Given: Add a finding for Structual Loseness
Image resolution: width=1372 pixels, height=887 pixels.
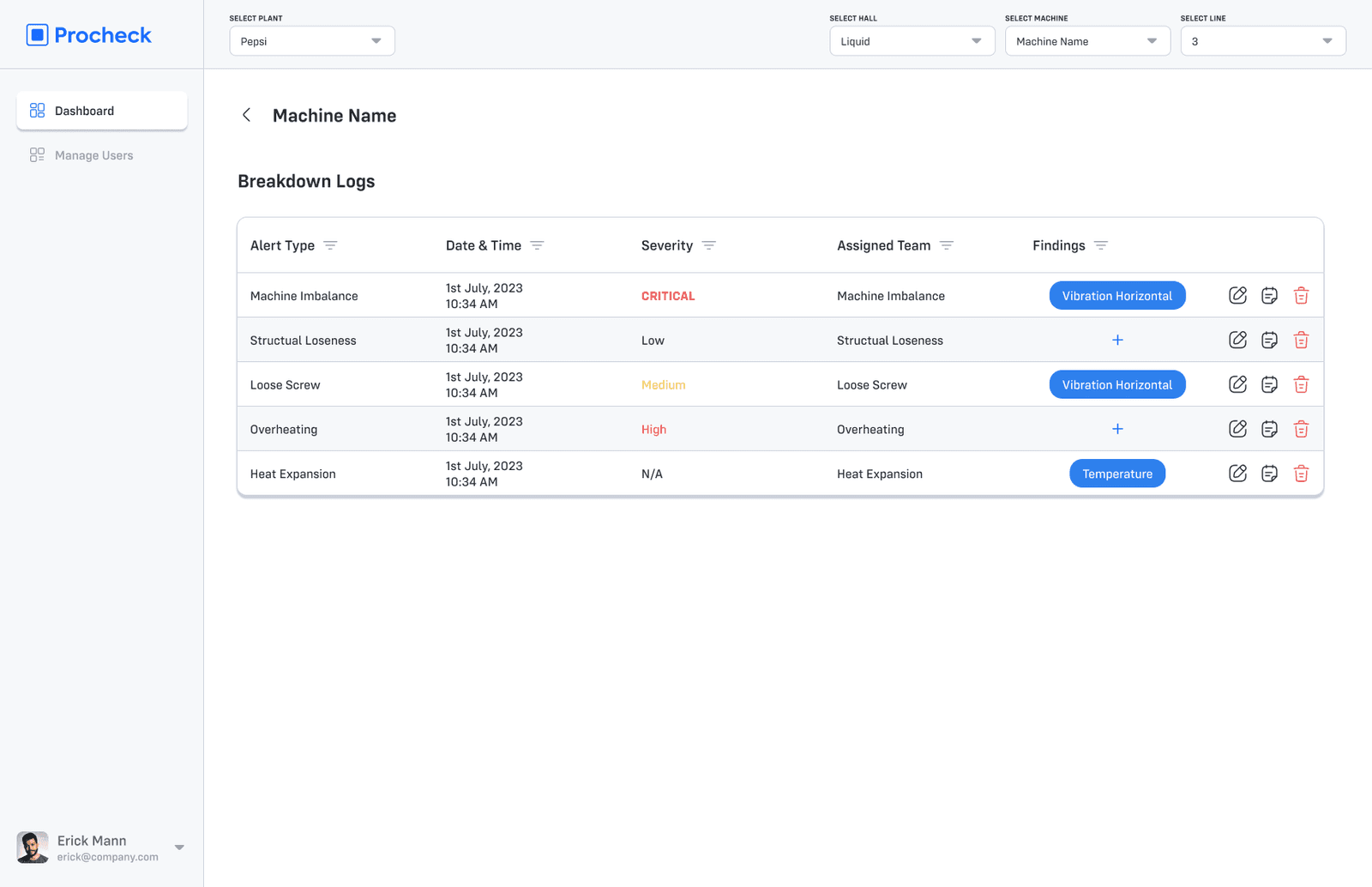Looking at the screenshot, I should [x=1117, y=340].
